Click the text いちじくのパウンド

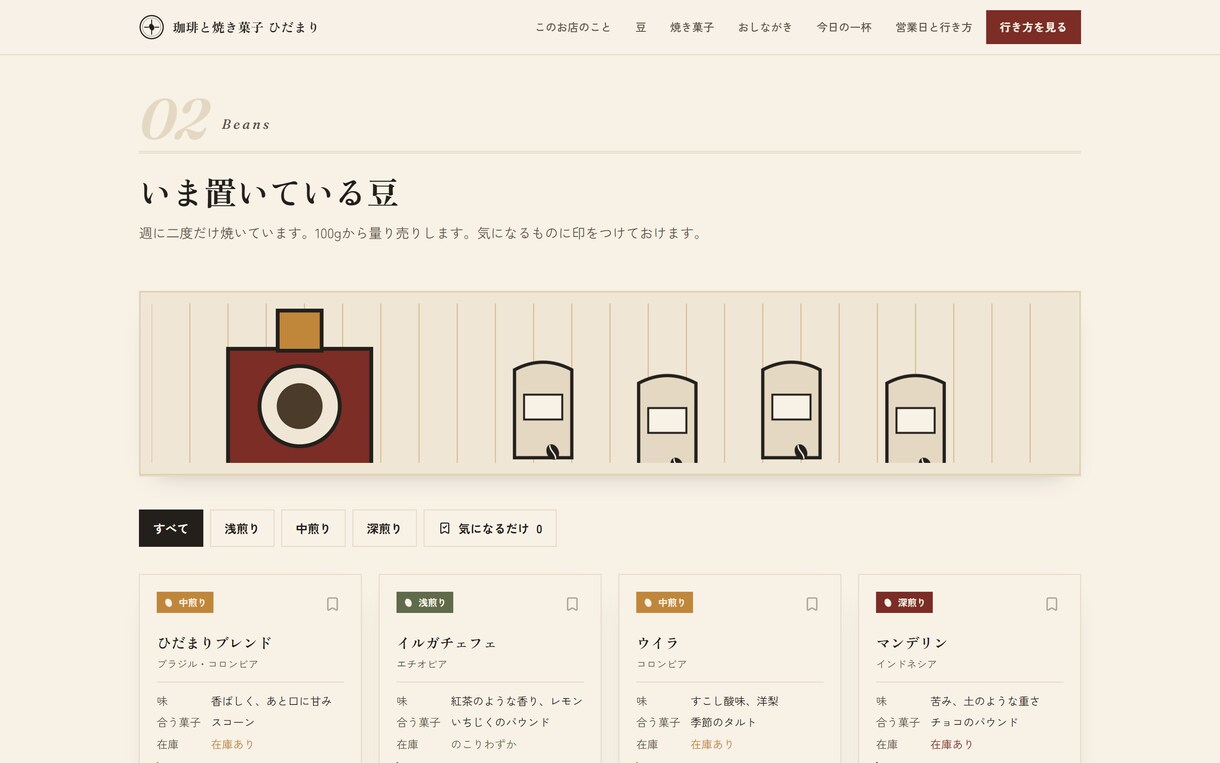click(501, 722)
